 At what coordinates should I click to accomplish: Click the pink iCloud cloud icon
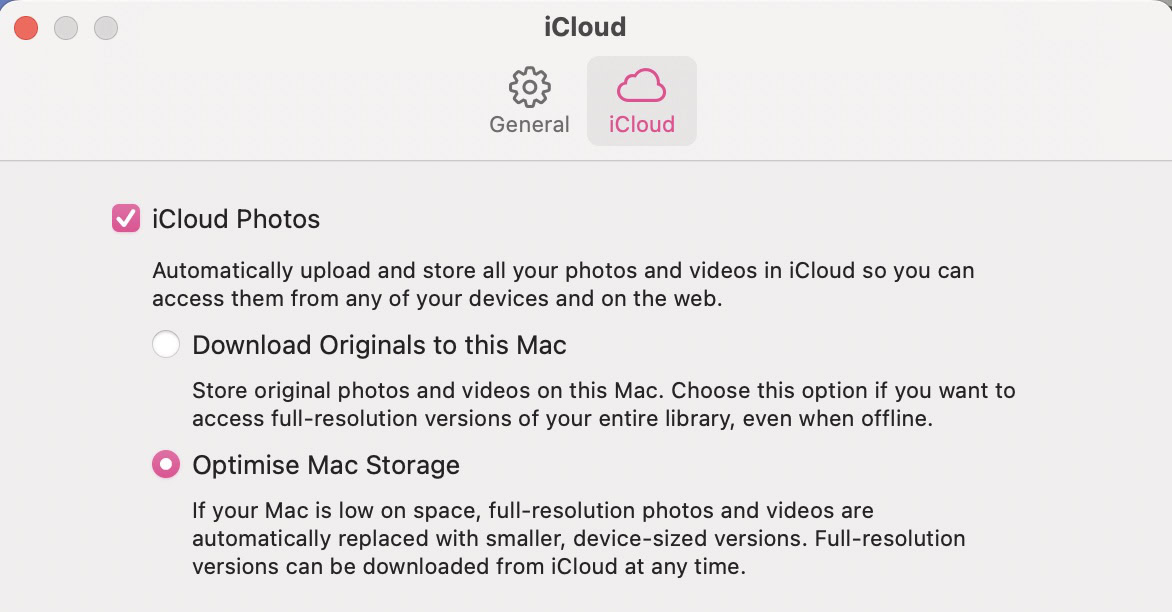(x=641, y=87)
